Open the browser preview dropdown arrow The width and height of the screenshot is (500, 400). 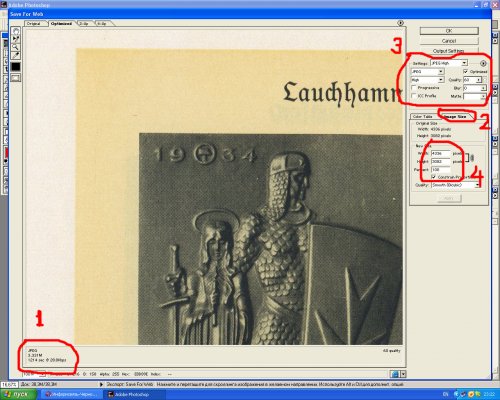tap(403, 374)
